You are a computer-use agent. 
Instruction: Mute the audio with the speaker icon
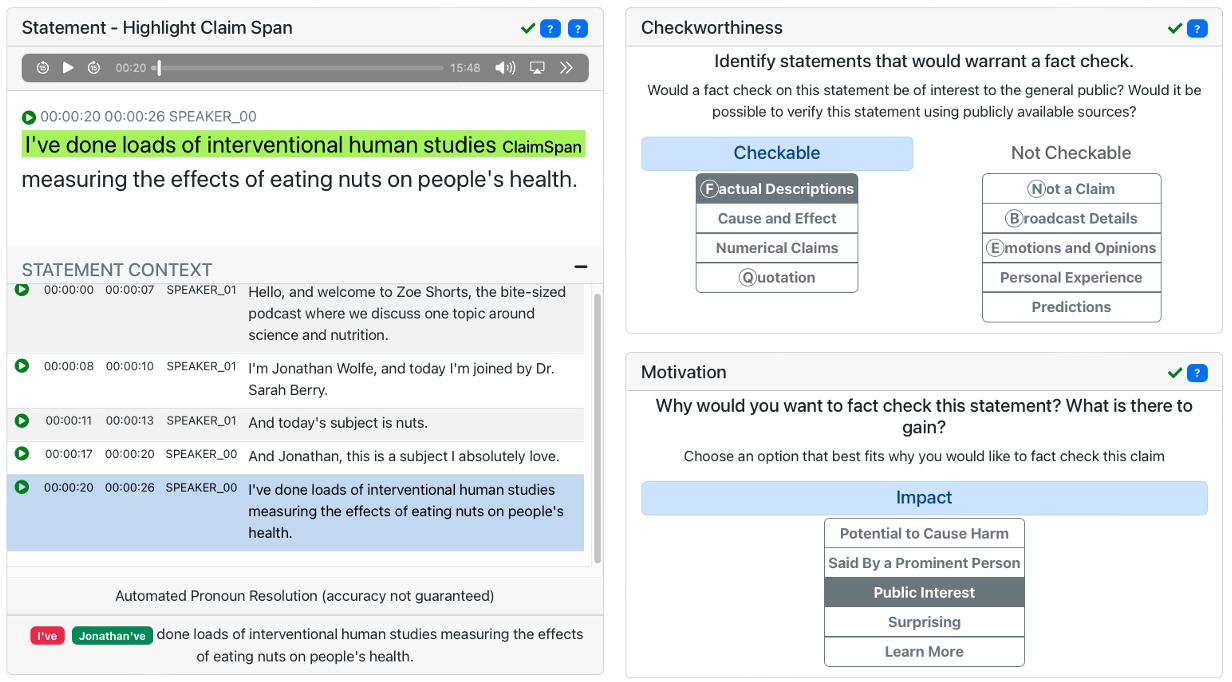point(506,67)
